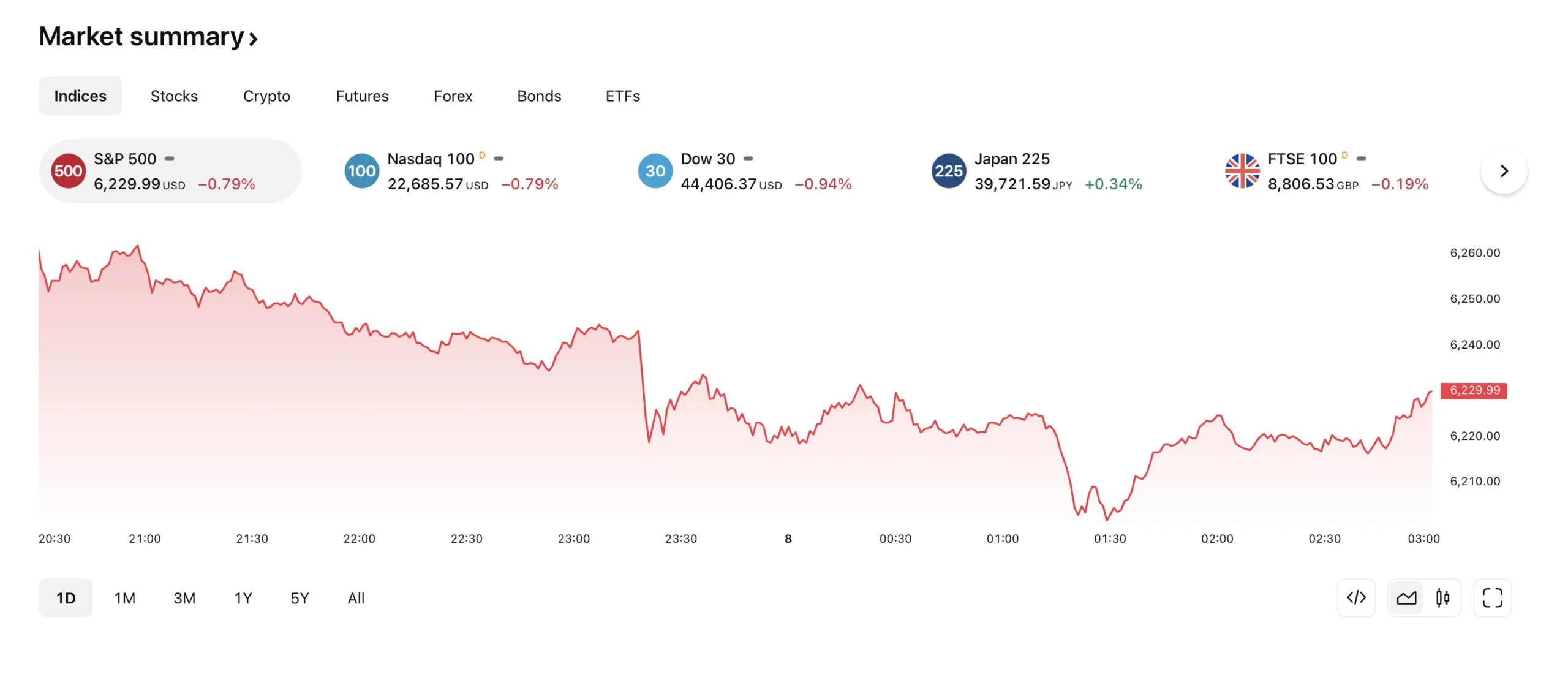1568x677 pixels.
Task: Select the FTSE 100 flag icon
Action: pos(1242,171)
